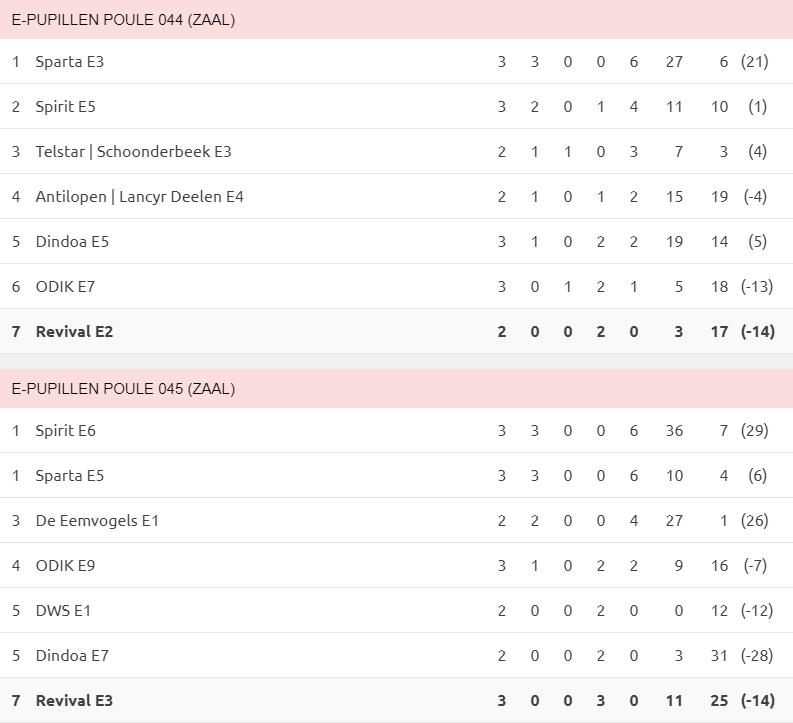Select the Sparta E3 team row

click(396, 61)
